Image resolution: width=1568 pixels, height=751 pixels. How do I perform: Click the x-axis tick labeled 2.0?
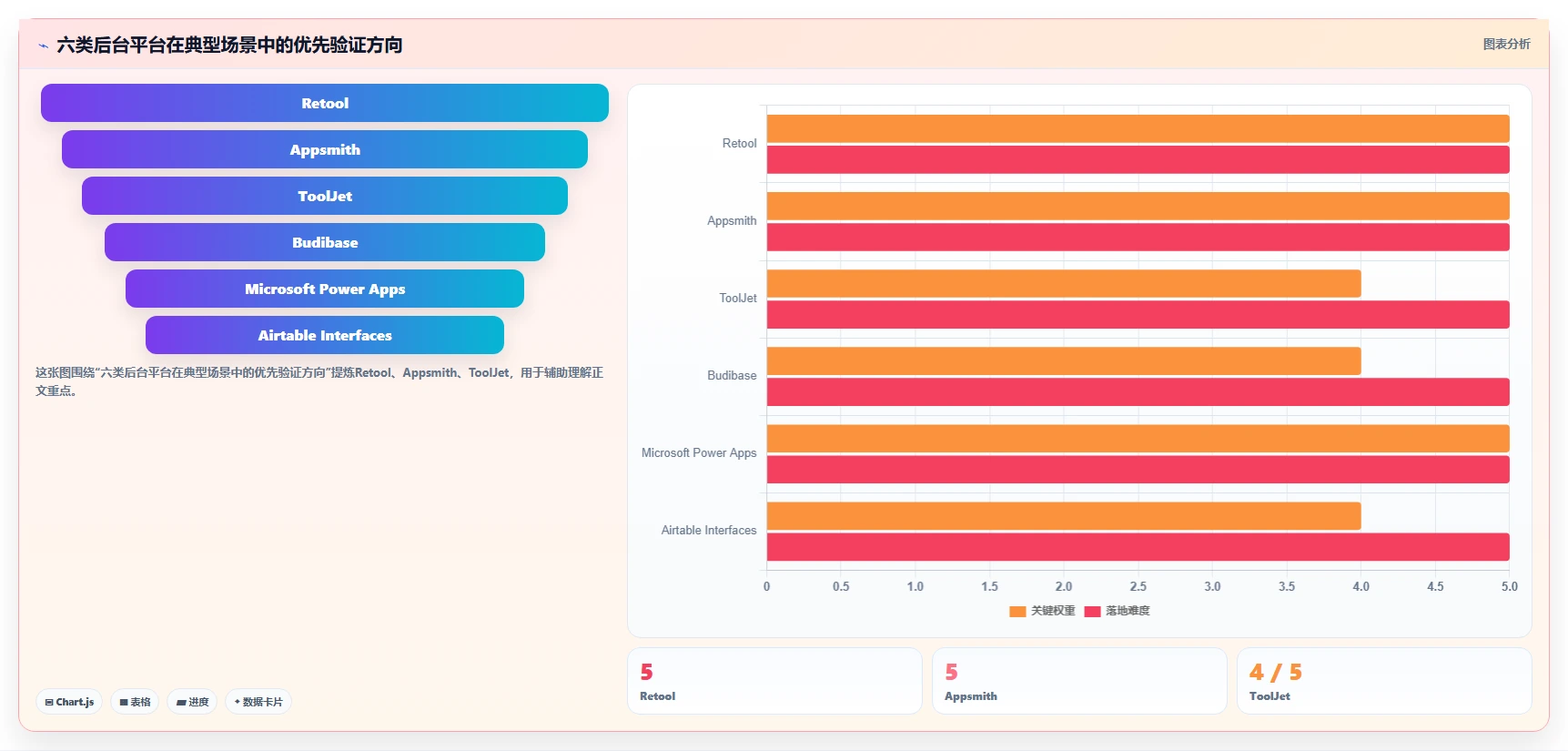coord(1064,587)
